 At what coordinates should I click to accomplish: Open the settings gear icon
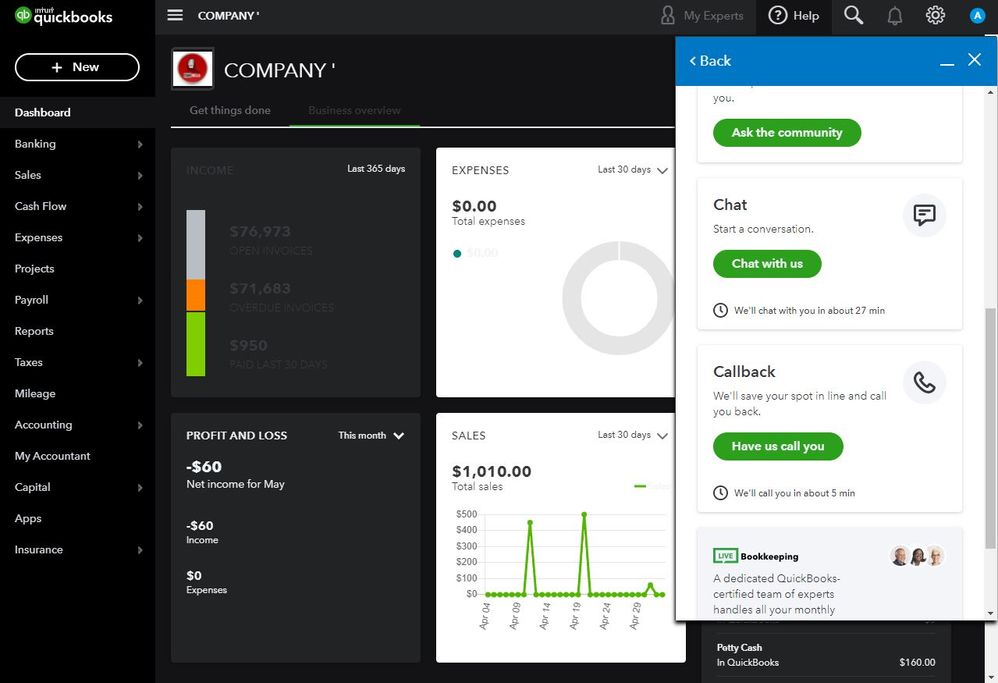(x=935, y=15)
